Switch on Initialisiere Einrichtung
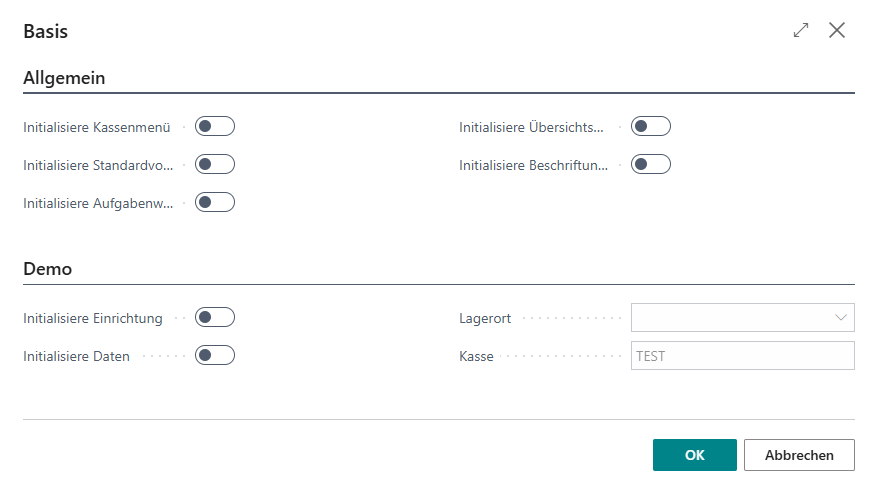This screenshot has width=875, height=491. [215, 317]
